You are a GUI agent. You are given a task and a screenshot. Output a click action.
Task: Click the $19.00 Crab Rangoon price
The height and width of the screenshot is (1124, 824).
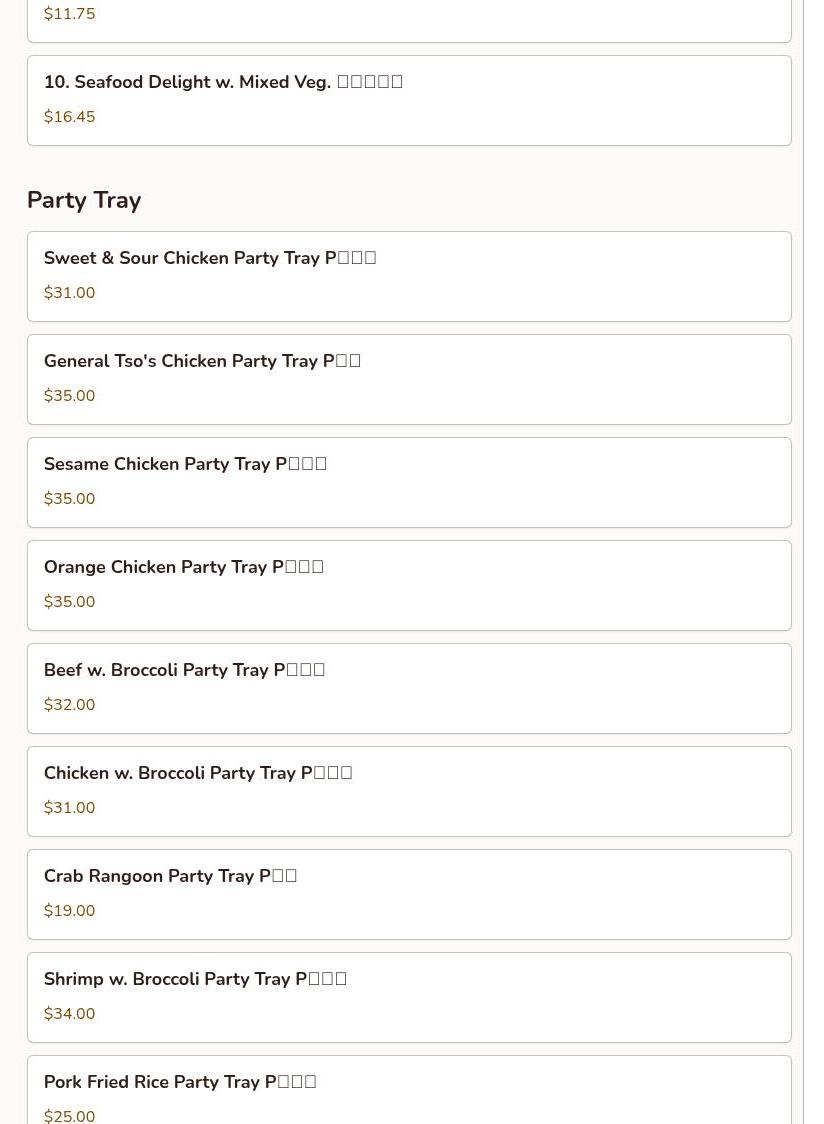point(70,911)
